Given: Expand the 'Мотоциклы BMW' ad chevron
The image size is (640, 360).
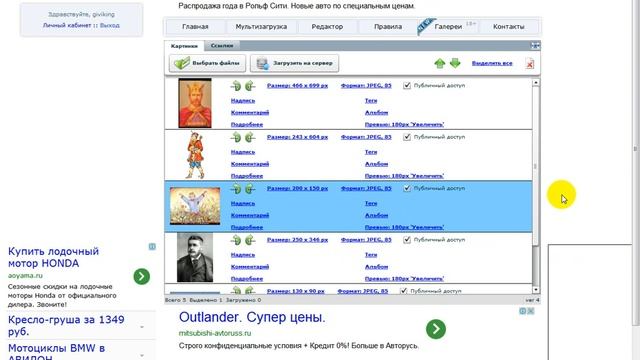Looking at the screenshot, I should 142,355.
